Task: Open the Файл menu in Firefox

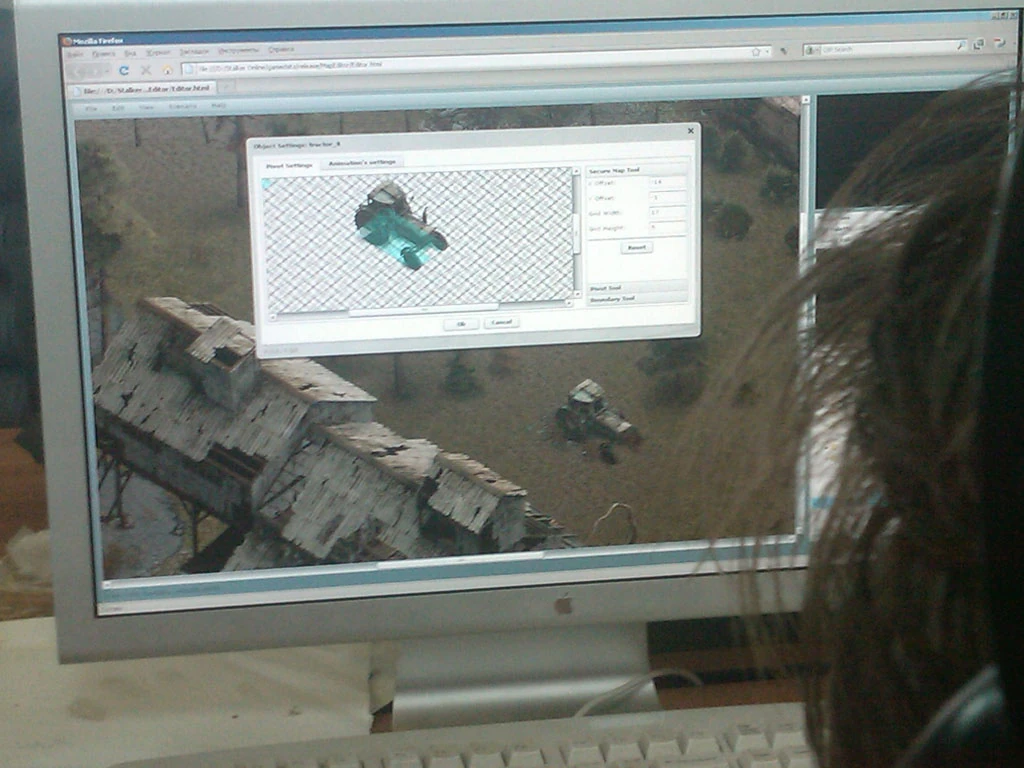Action: [x=74, y=54]
